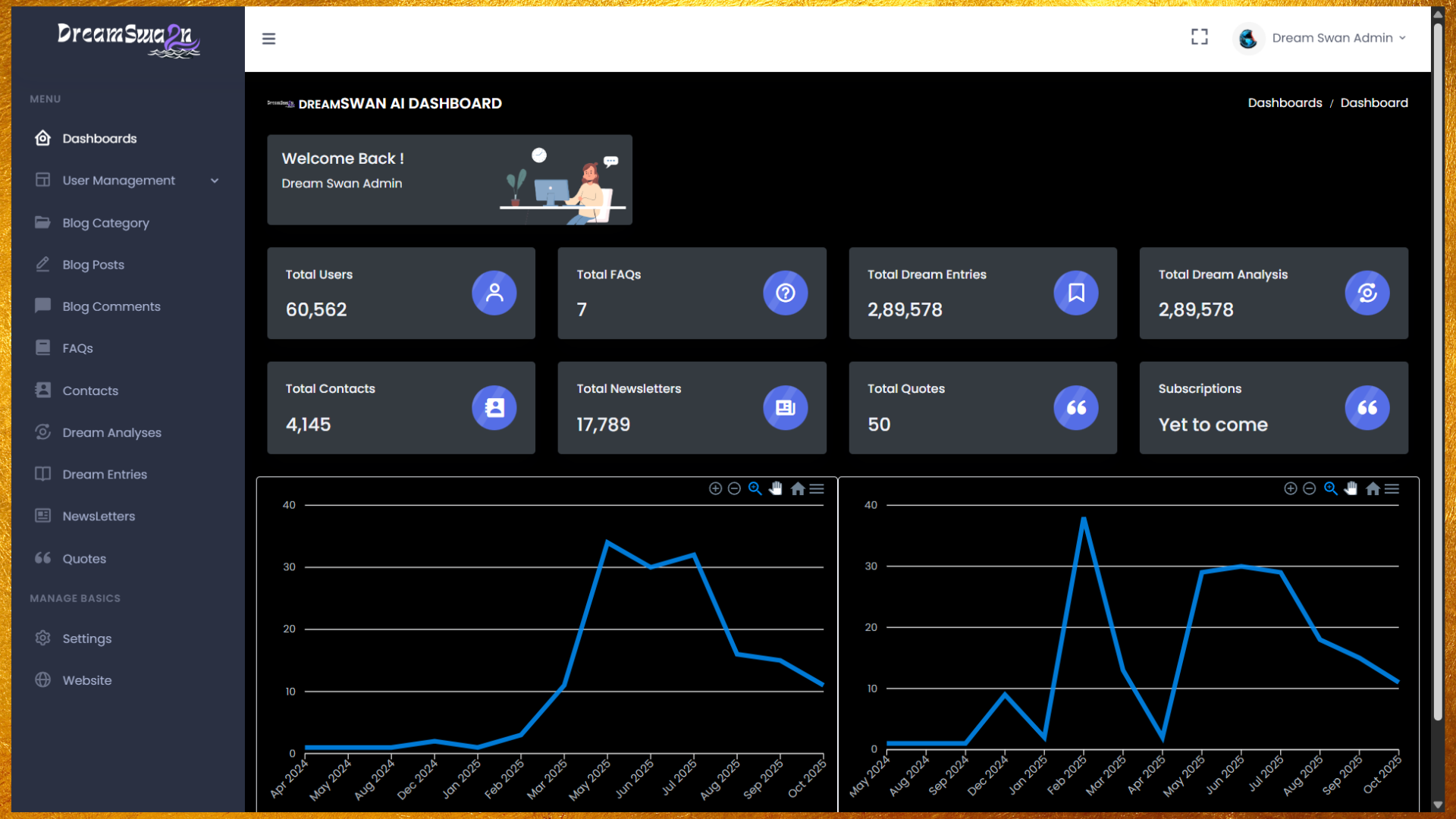The height and width of the screenshot is (819, 1456).
Task: Enable panning tool on right chart
Action: pos(1351,488)
